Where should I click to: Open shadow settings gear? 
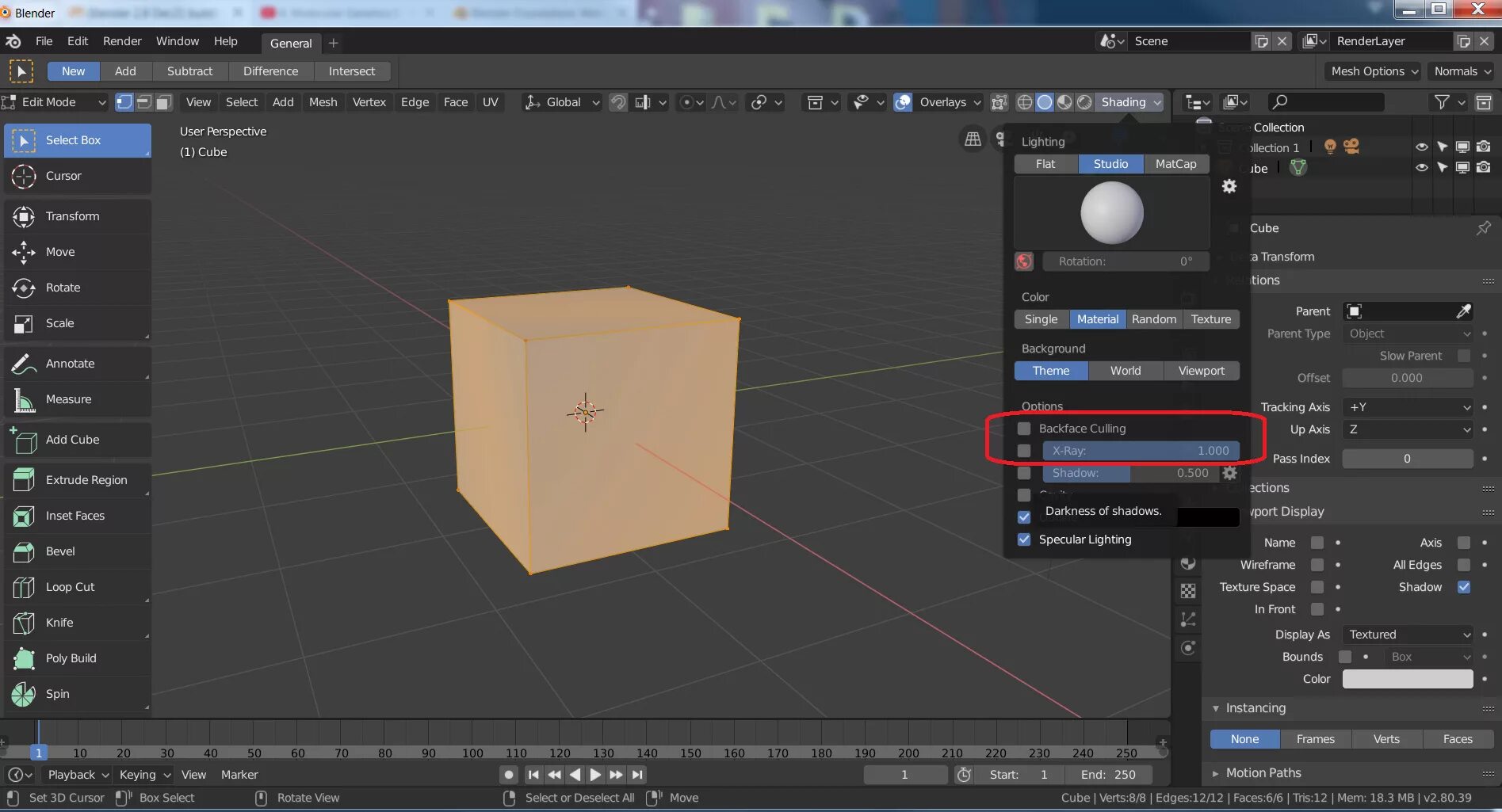pos(1229,473)
